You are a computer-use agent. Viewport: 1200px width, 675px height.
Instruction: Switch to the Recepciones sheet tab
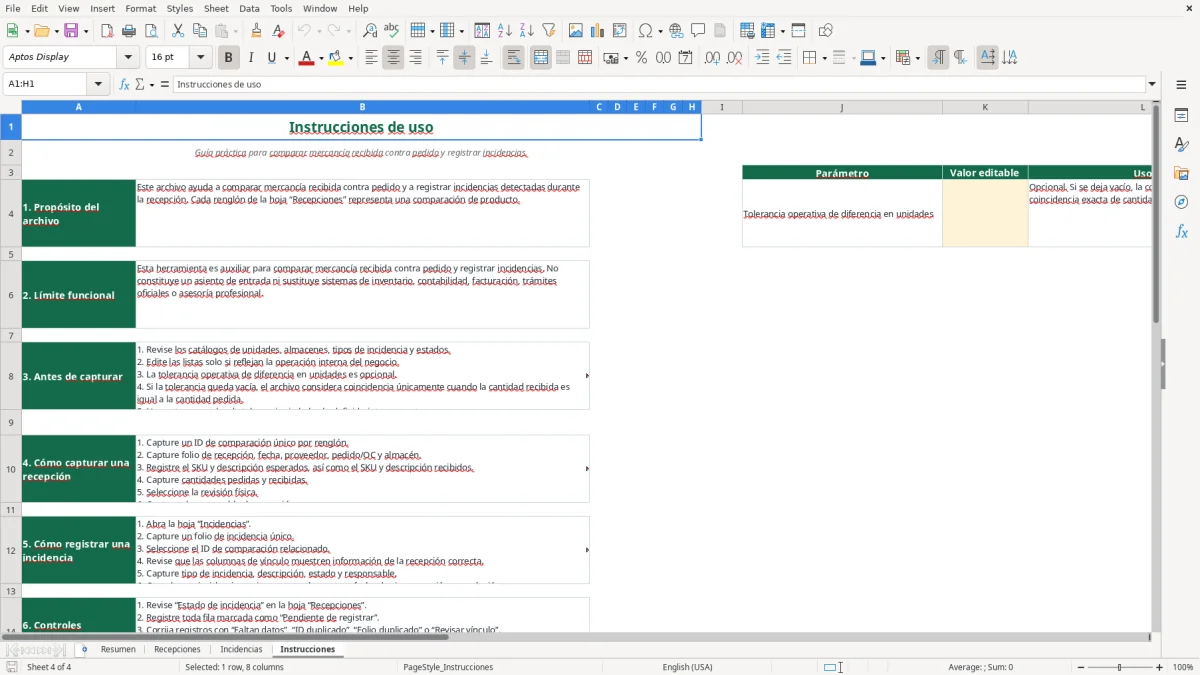177,649
